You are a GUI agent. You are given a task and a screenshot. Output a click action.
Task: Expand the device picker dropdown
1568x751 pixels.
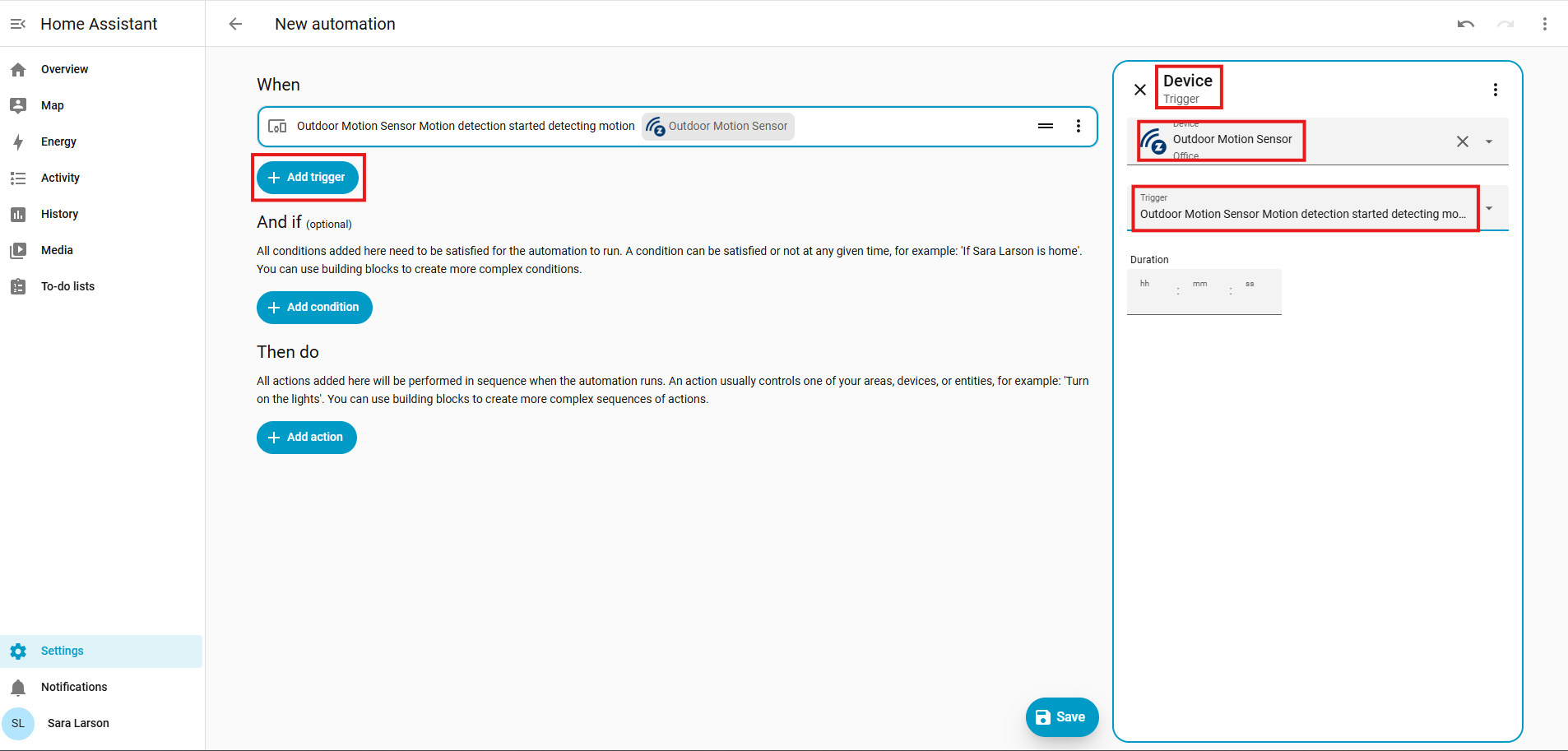click(1489, 141)
